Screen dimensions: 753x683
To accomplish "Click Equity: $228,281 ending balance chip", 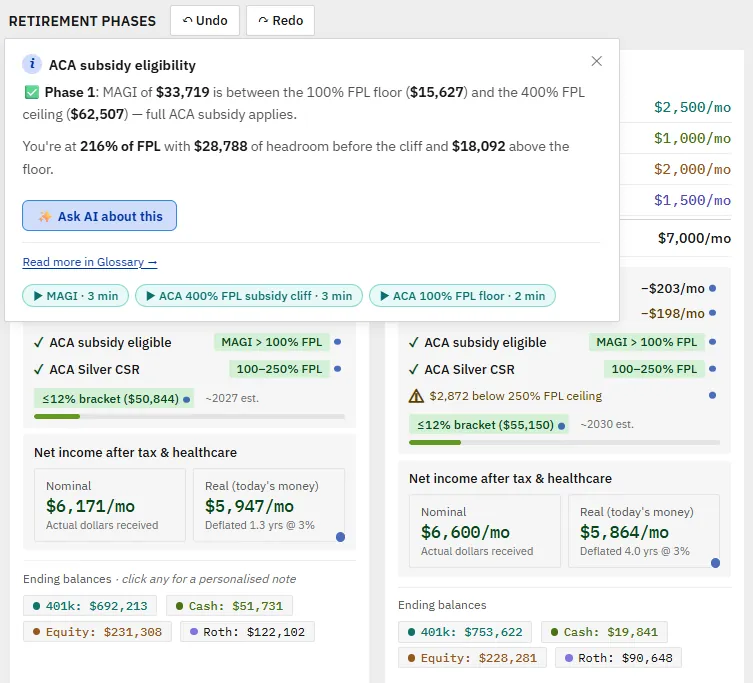I will tap(472, 658).
